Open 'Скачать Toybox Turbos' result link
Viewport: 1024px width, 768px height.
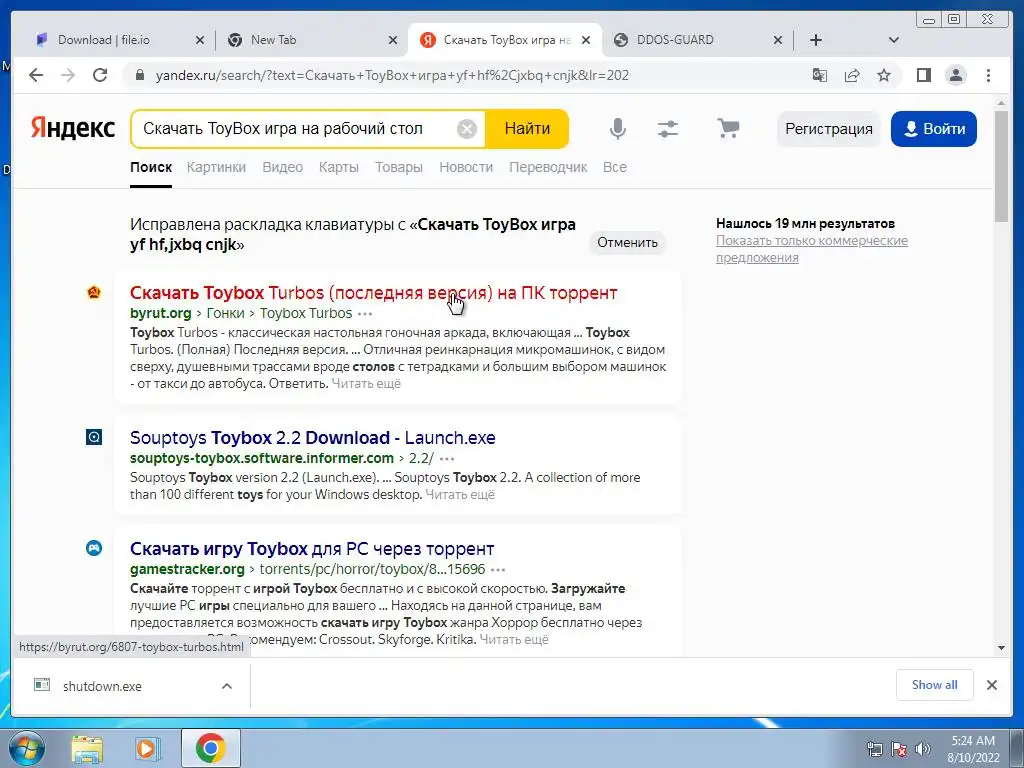(374, 293)
